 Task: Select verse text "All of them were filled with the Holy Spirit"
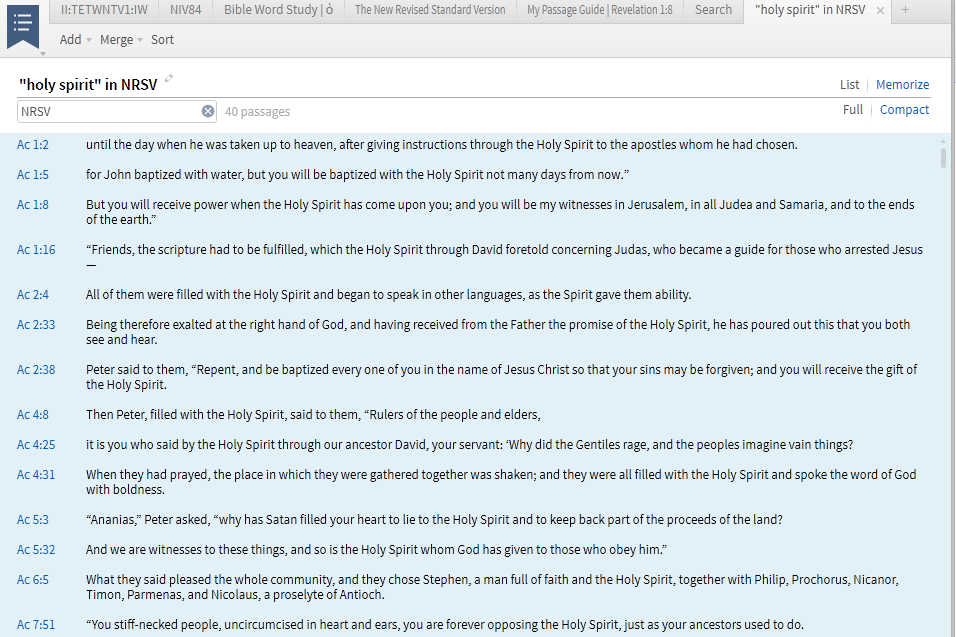click(198, 294)
